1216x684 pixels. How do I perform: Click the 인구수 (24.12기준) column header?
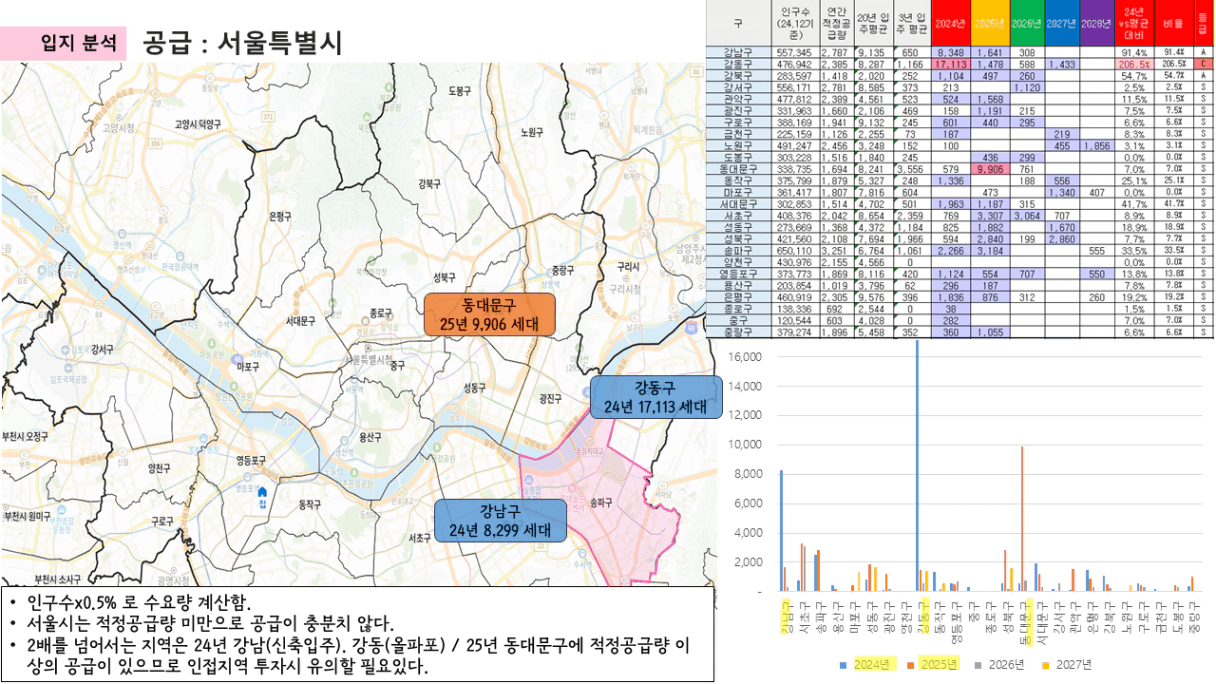795,24
